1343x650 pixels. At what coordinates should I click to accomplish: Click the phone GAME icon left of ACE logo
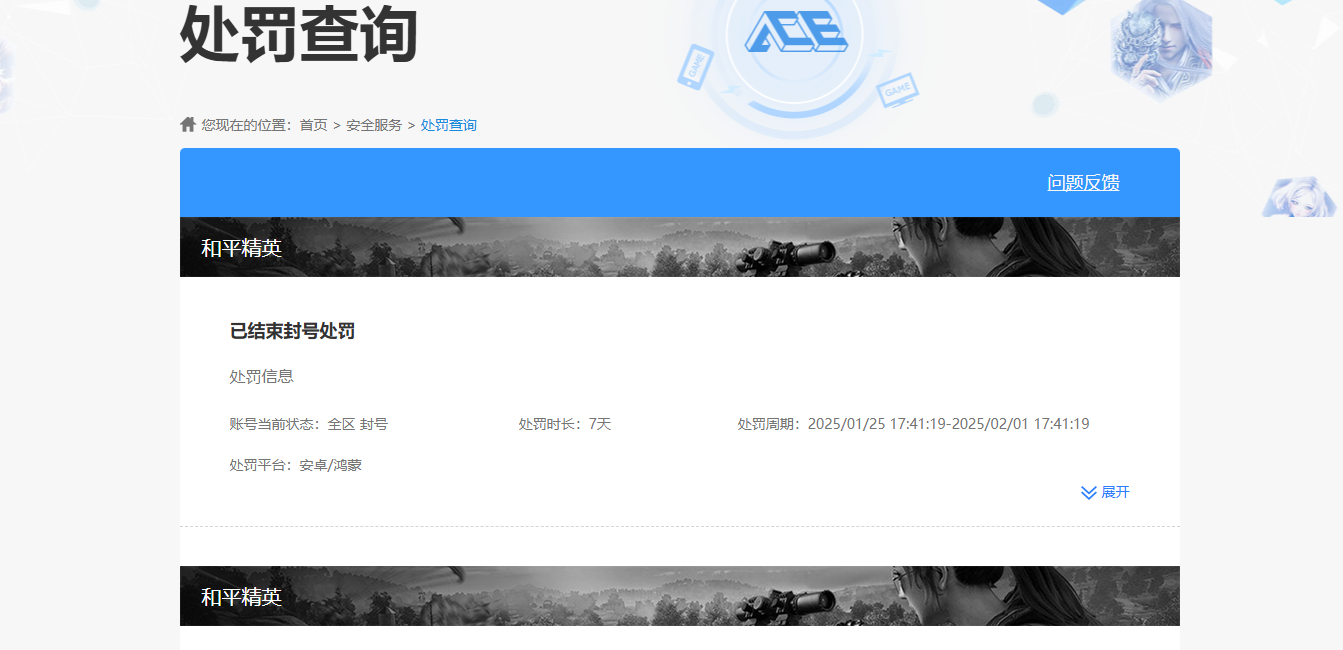695,66
